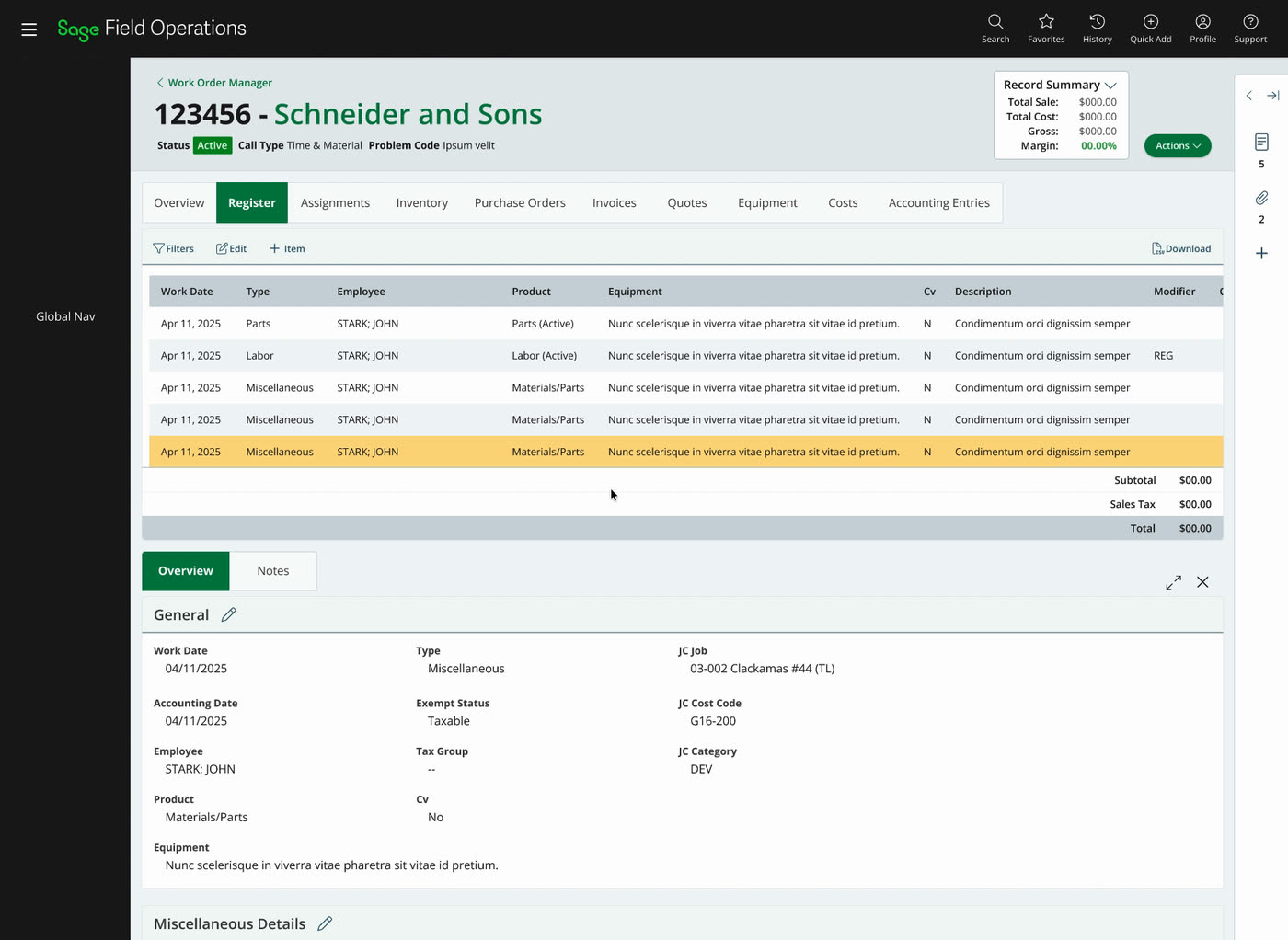This screenshot has width=1288, height=940.
Task: Switch to the Invoices tab
Action: pyautogui.click(x=615, y=202)
